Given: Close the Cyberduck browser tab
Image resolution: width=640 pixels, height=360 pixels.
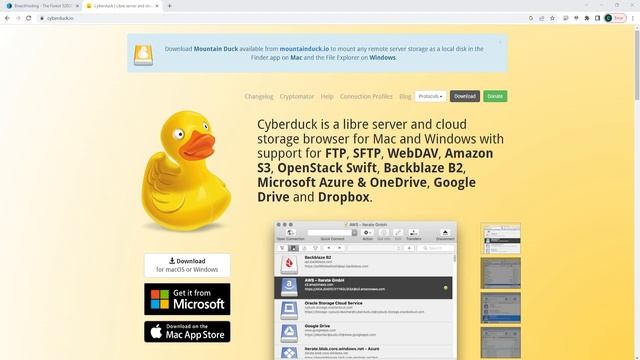Looking at the screenshot, I should tap(157, 6).
